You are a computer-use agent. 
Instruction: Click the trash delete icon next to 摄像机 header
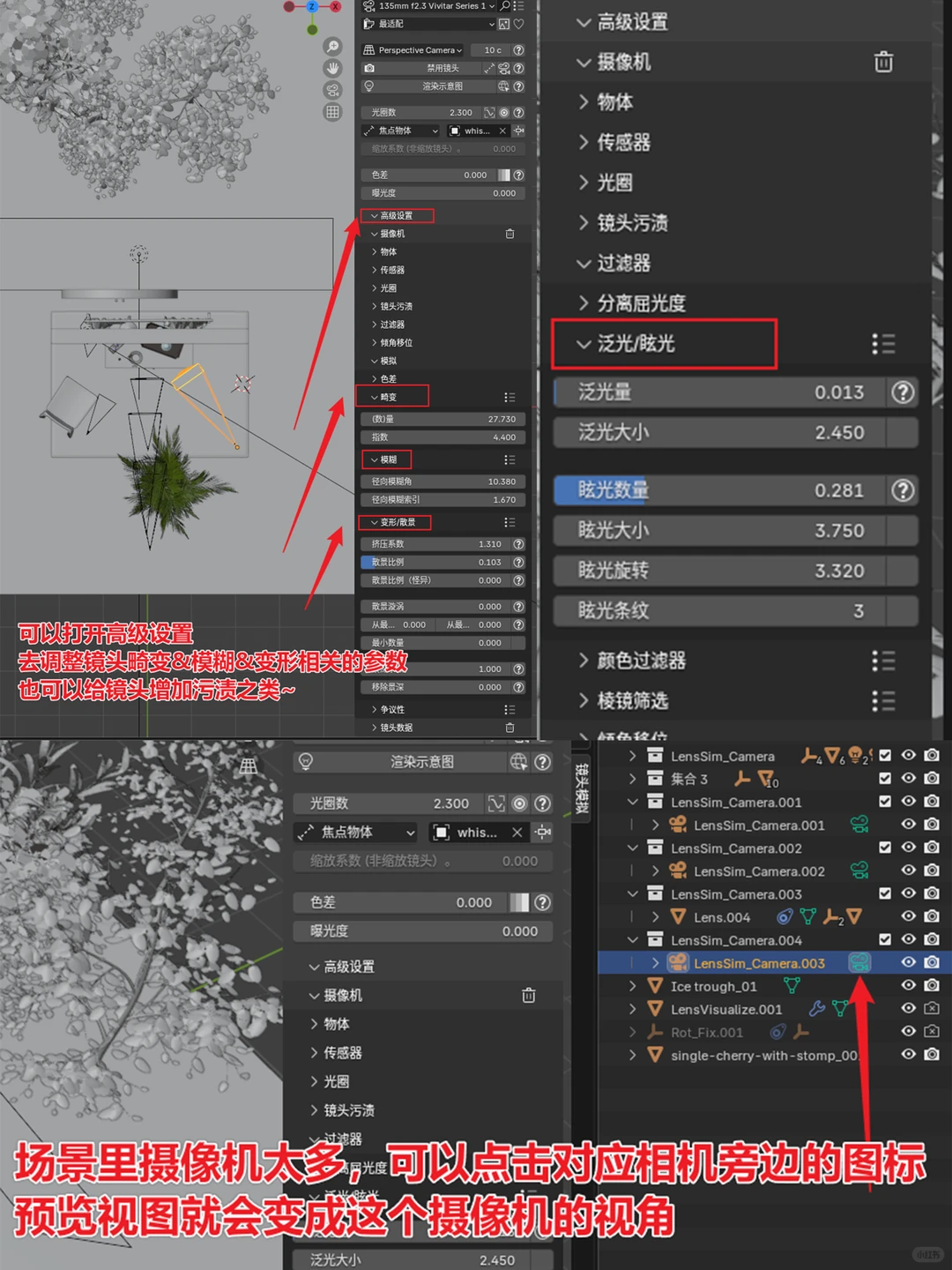(884, 63)
